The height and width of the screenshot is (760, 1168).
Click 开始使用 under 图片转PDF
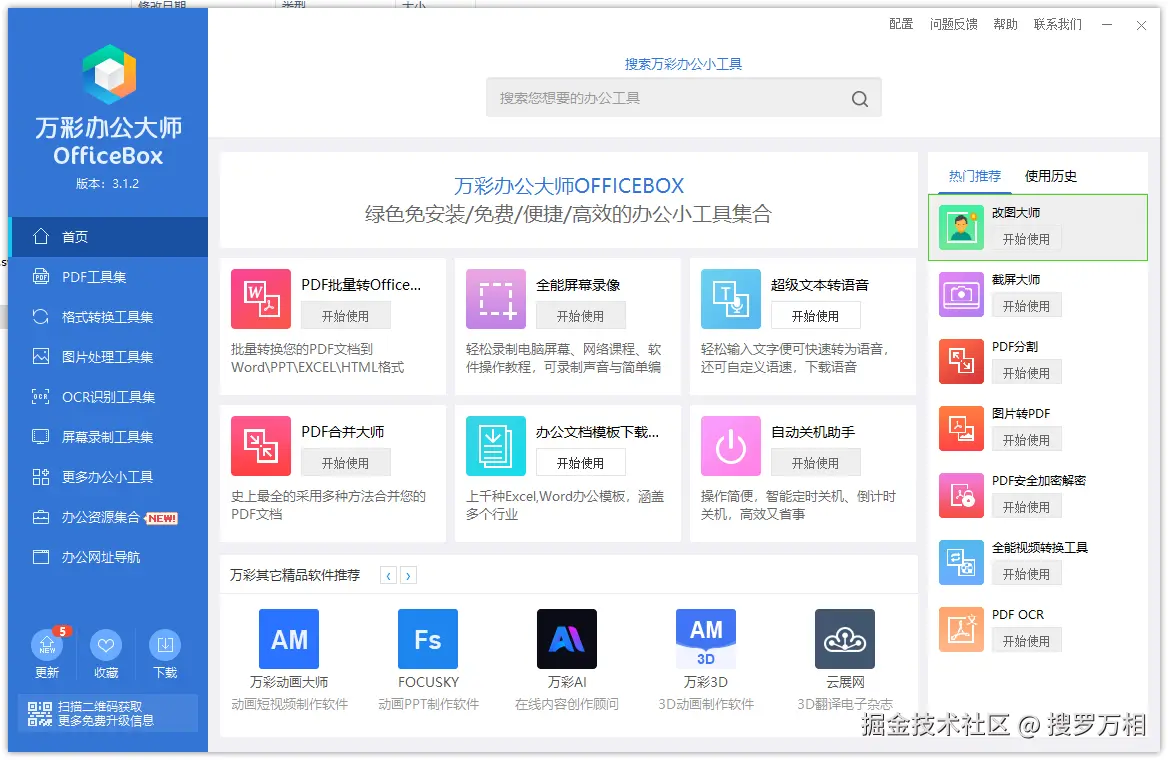point(1026,440)
